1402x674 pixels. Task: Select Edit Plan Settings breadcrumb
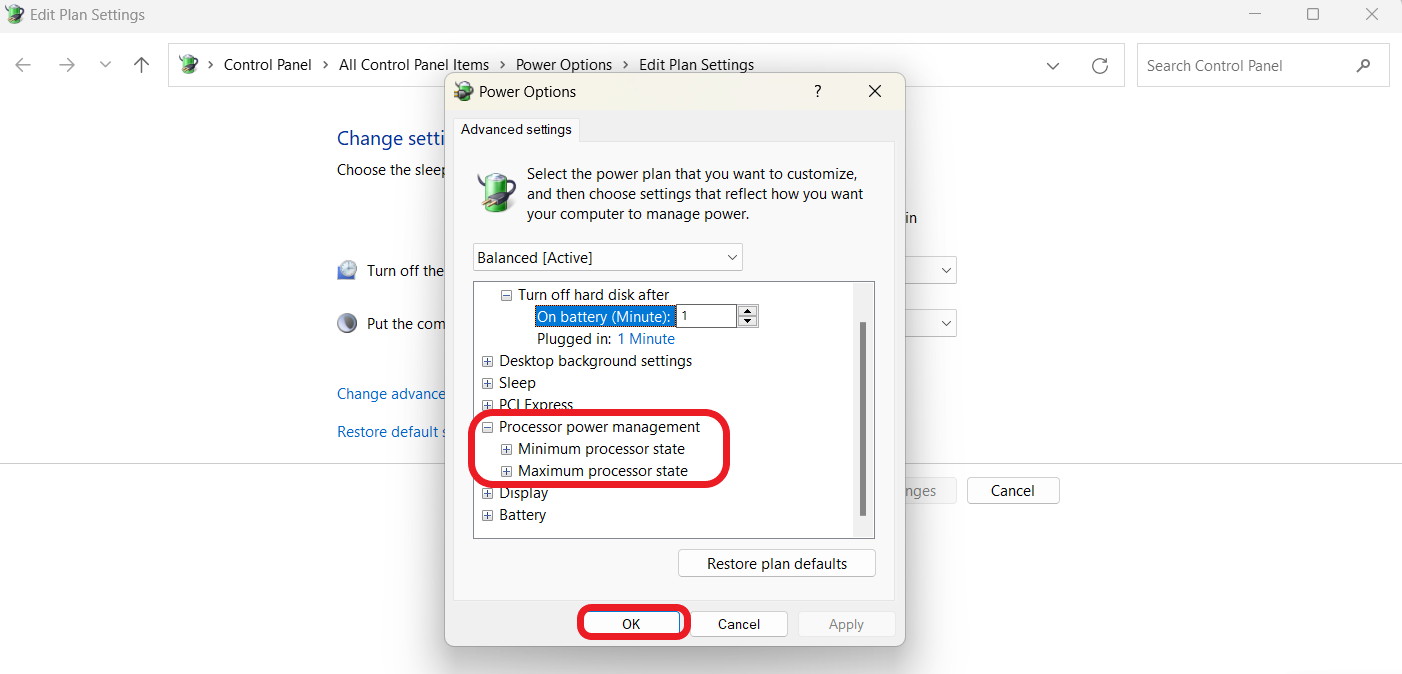(x=697, y=65)
